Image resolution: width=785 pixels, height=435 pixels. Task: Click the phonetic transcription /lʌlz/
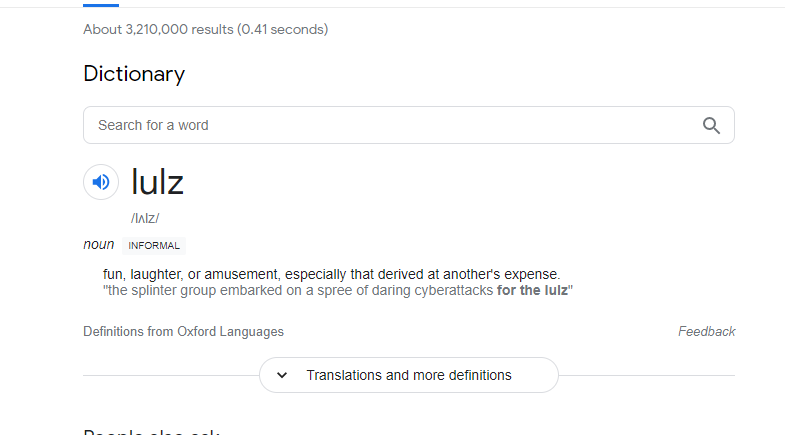[x=145, y=218]
